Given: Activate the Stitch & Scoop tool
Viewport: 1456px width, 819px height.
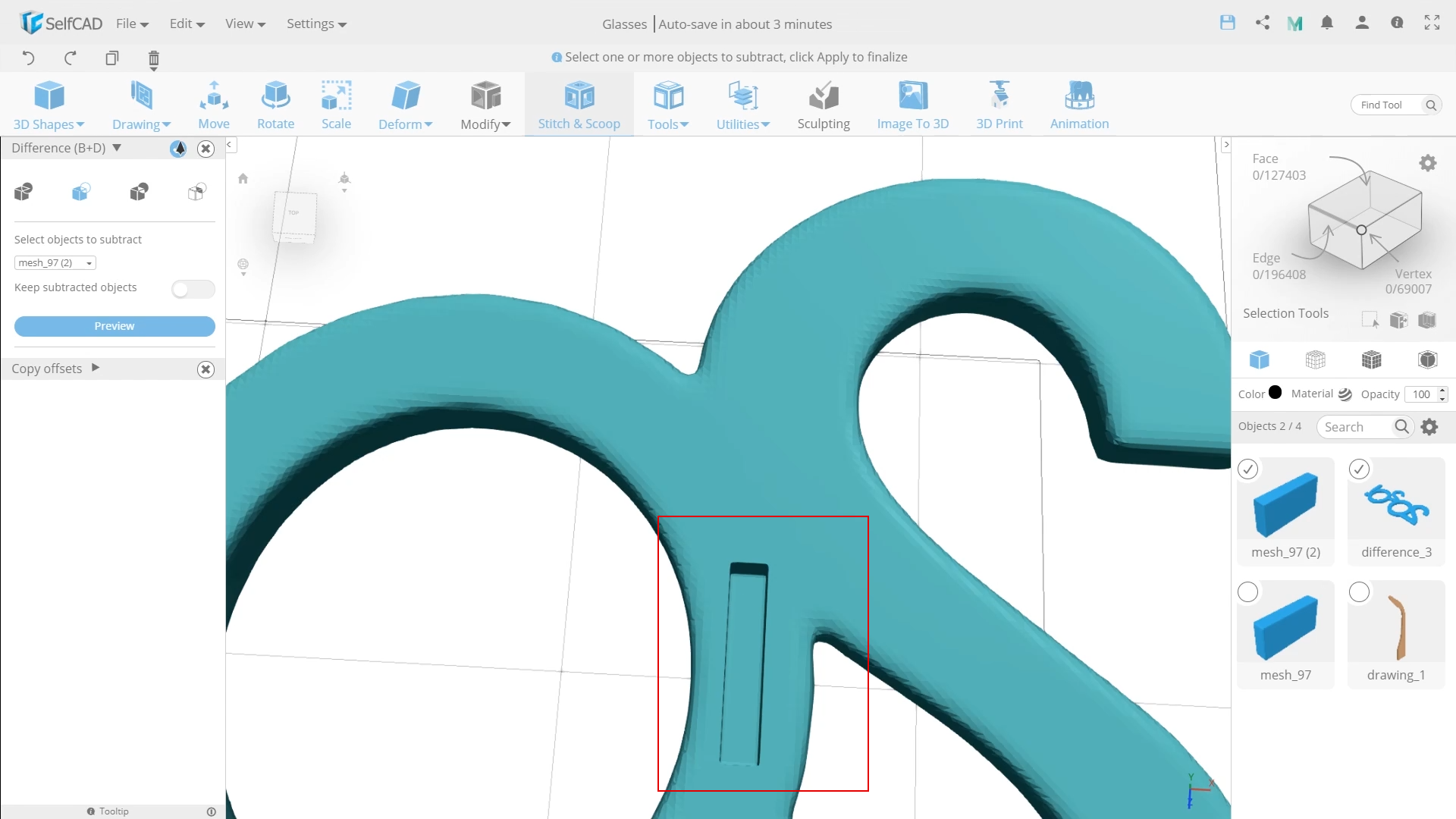Looking at the screenshot, I should coord(579,105).
